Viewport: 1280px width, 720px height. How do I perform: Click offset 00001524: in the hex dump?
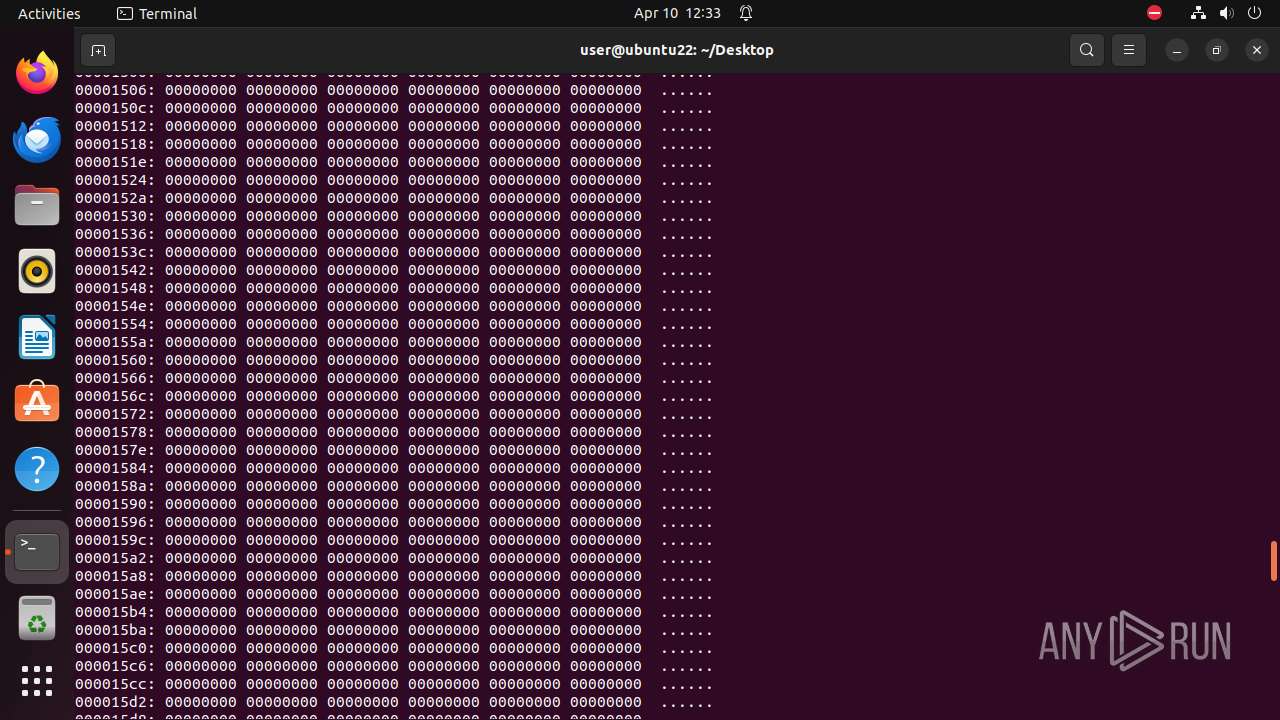coord(115,180)
